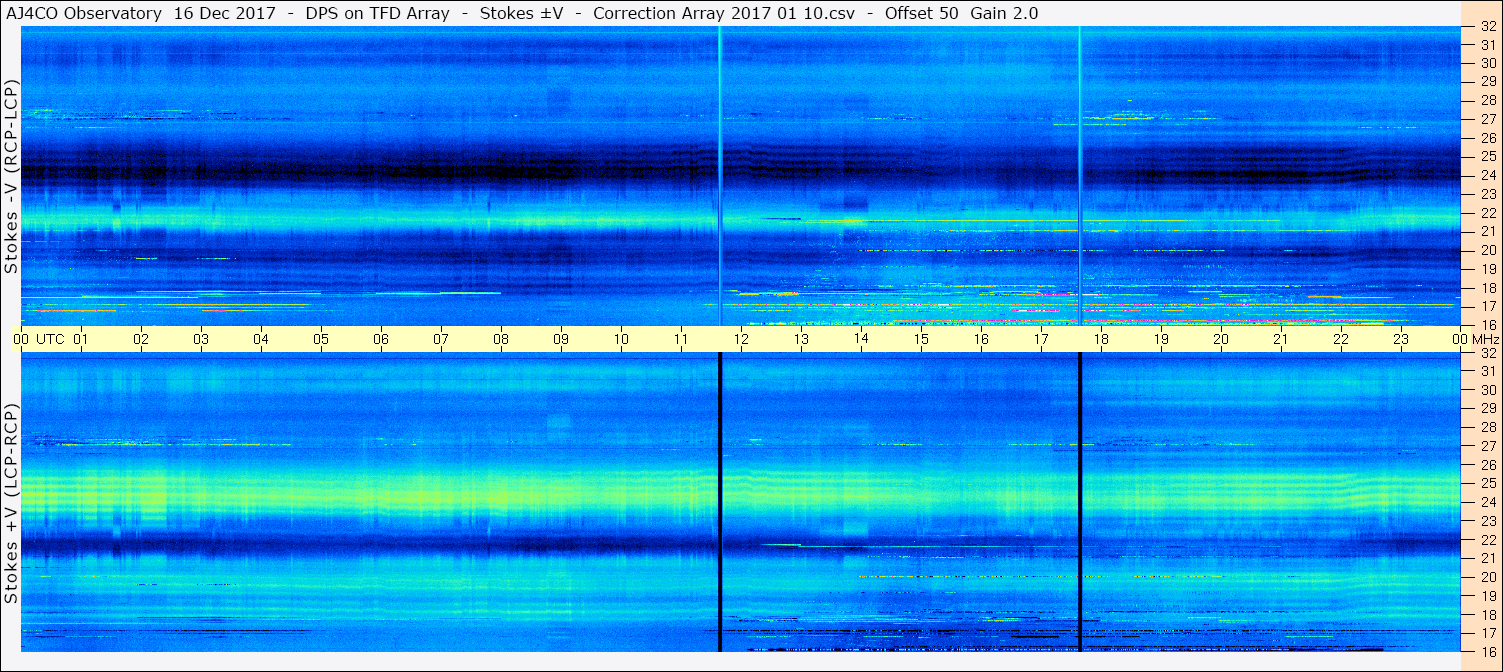Select the 10 hour mark on time axis
The height and width of the screenshot is (672, 1503).
[x=621, y=339]
